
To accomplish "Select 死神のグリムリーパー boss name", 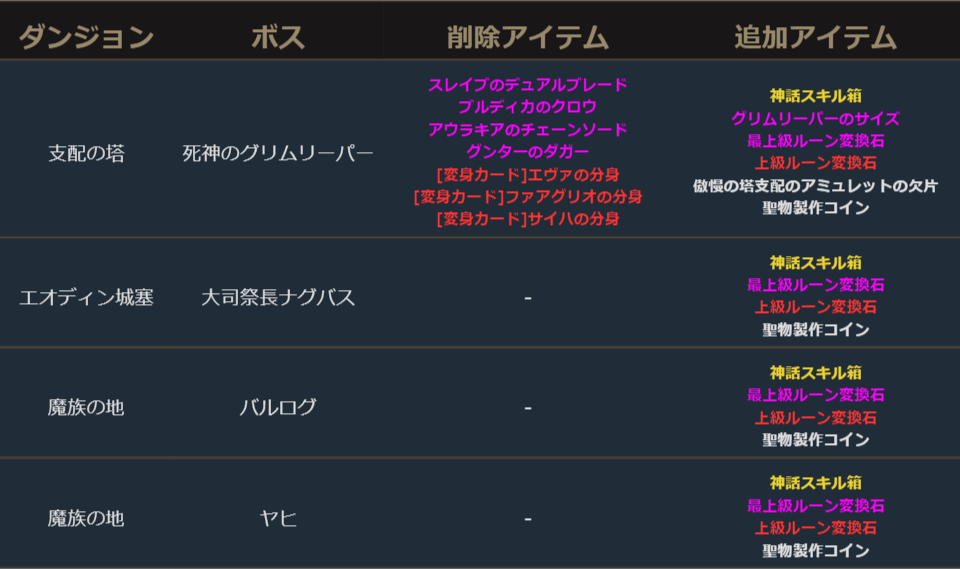I will pos(278,154).
